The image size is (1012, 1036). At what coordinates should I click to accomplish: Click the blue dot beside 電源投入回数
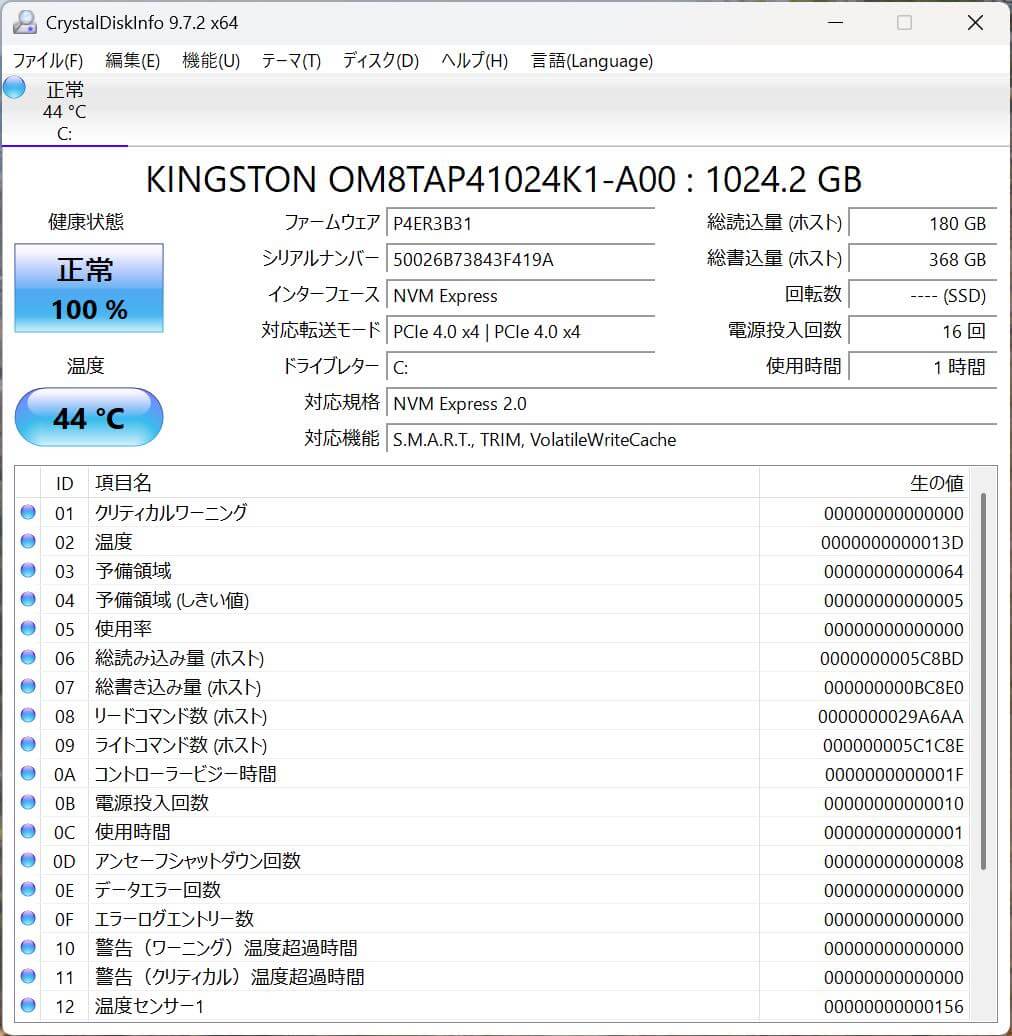(29, 803)
